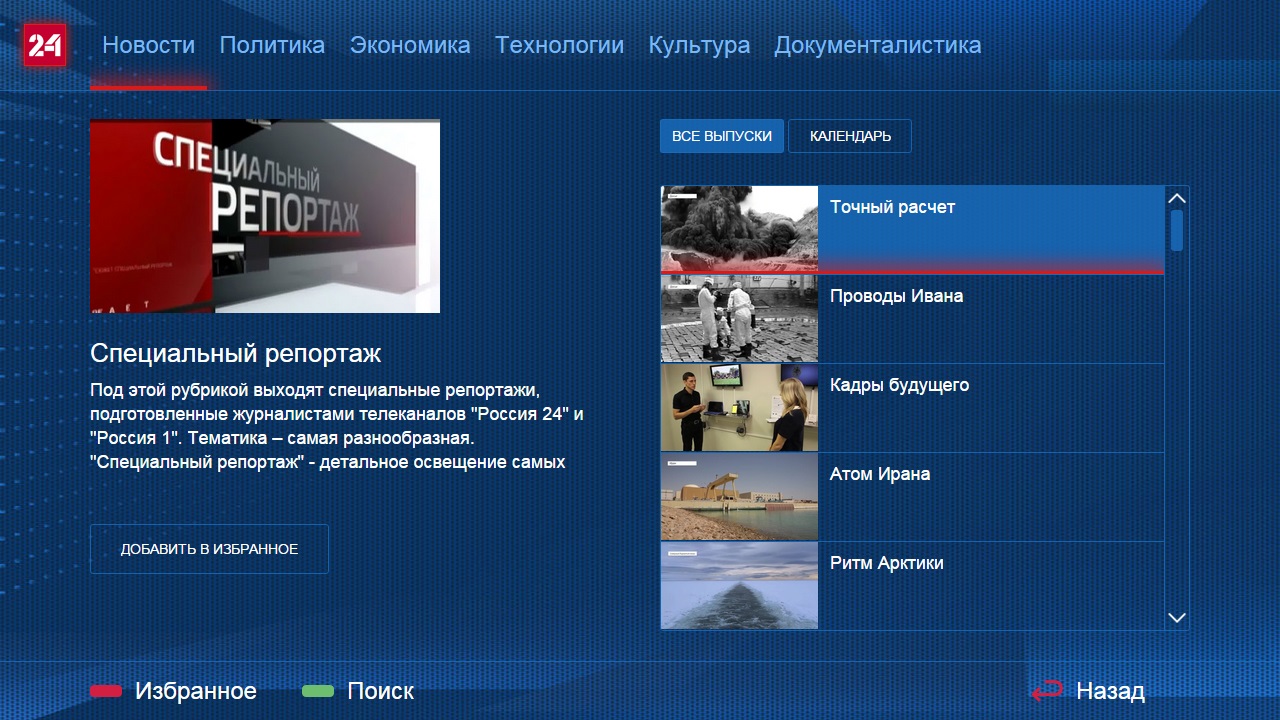This screenshot has width=1280, height=720.
Task: Click the red Назад return arrow
Action: (1047, 691)
